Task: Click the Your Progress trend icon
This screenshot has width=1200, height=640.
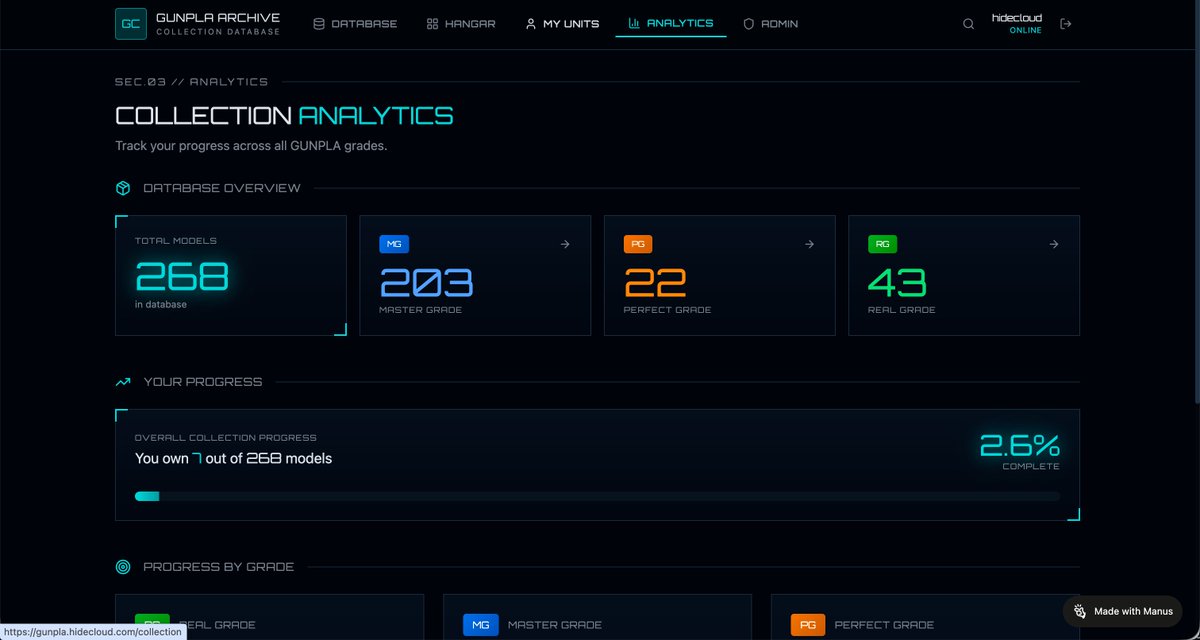Action: pyautogui.click(x=123, y=382)
